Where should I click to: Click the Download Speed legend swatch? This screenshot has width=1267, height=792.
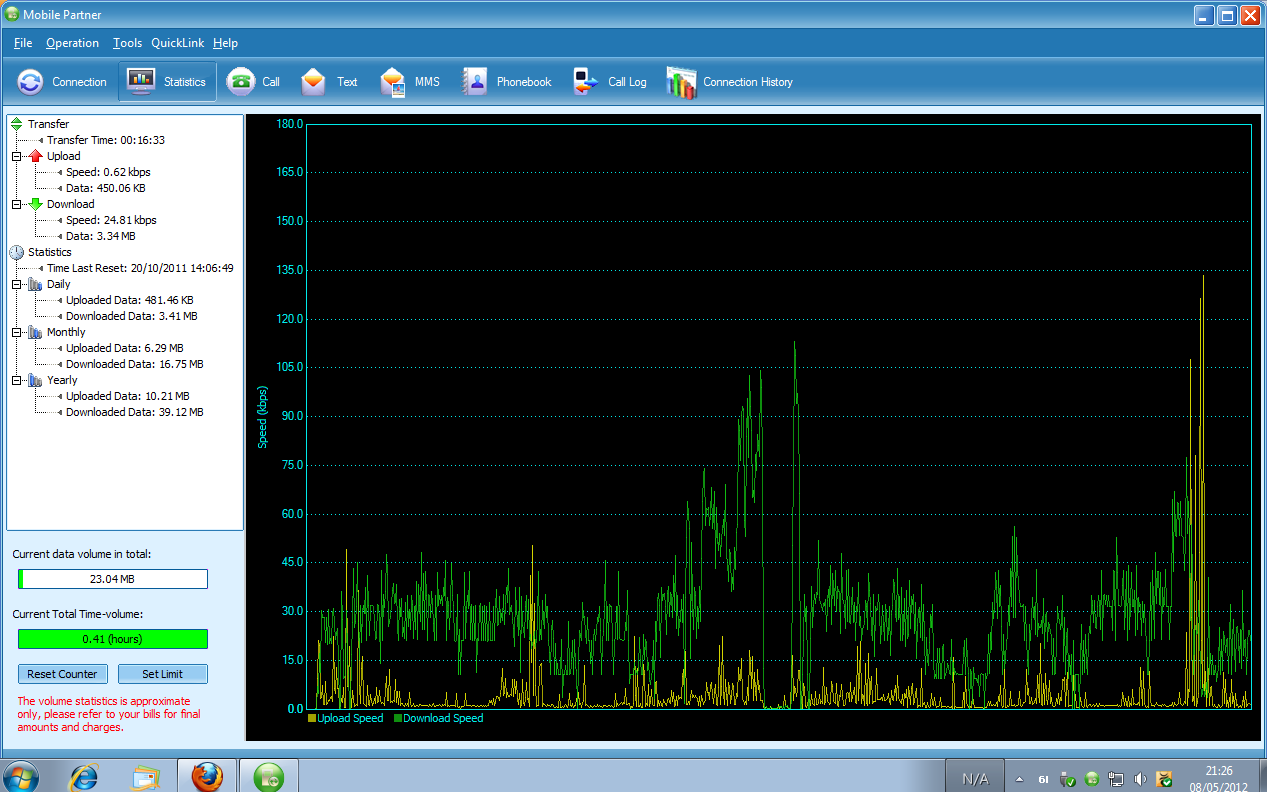click(x=398, y=718)
